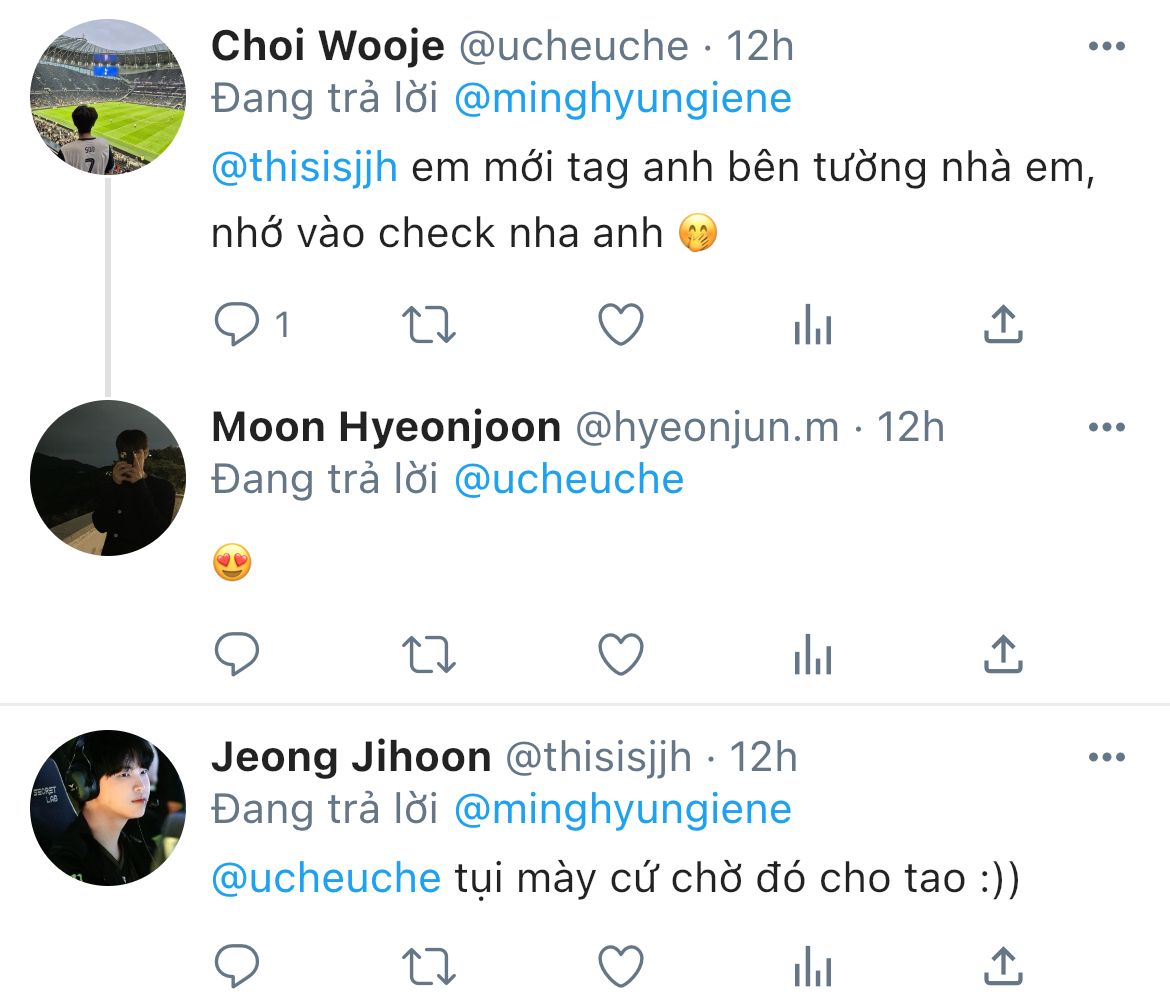The height and width of the screenshot is (1006, 1170).
Task: Open Choi Wooje's stadium profile picture
Action: (x=108, y=97)
